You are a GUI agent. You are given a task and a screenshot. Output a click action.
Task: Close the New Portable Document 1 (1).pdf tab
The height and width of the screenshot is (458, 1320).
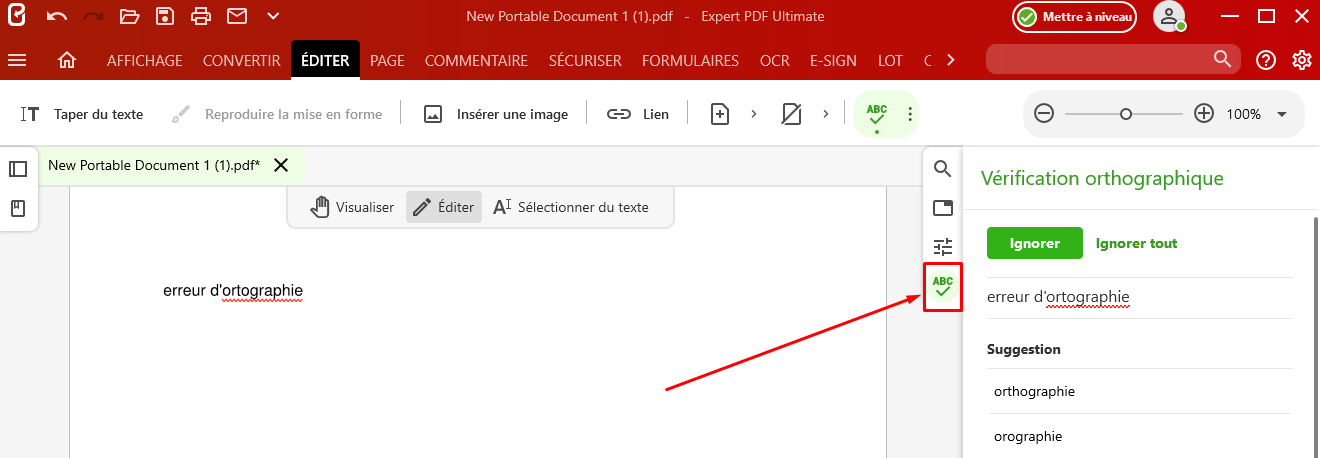[281, 165]
